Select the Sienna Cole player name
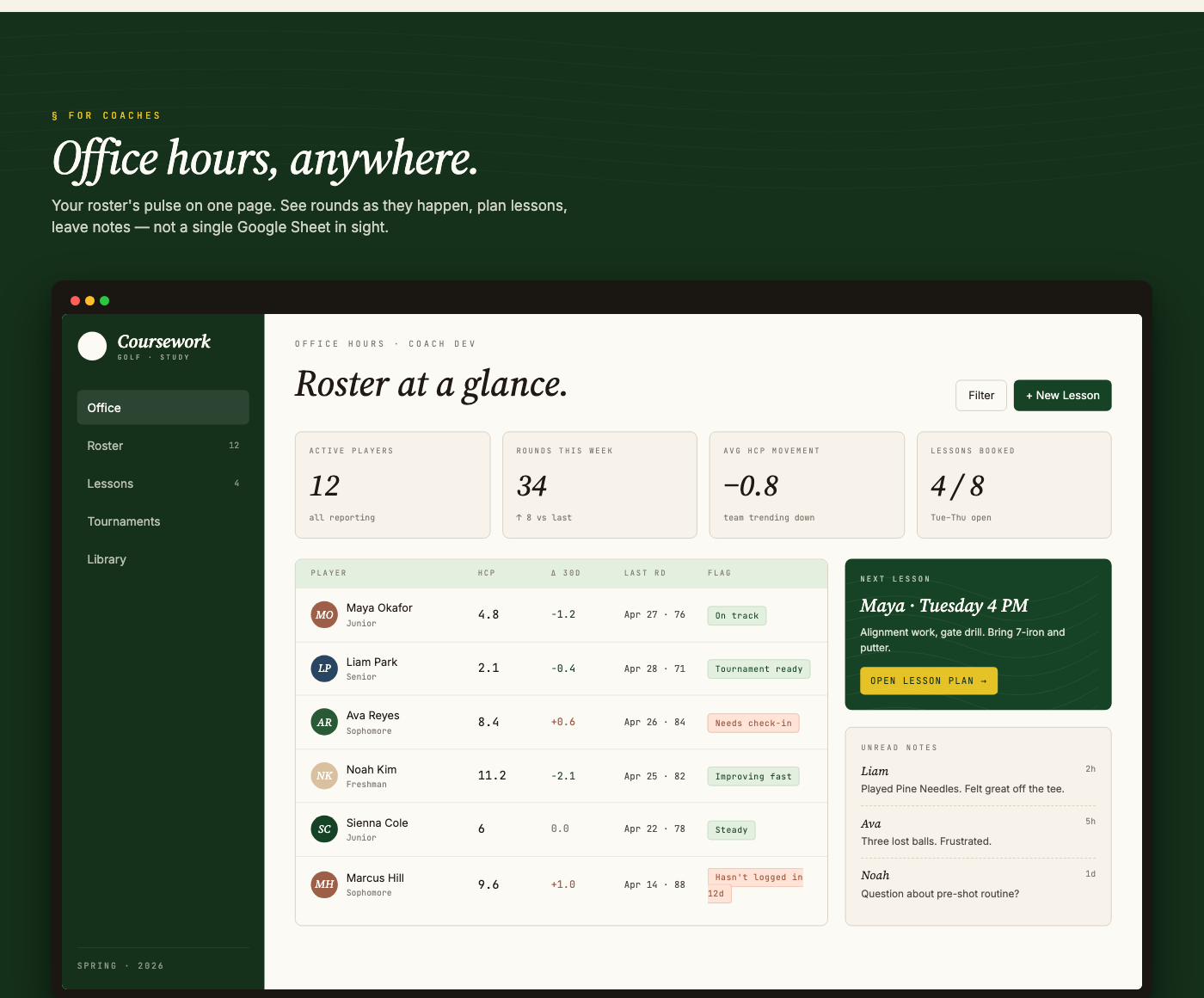The width and height of the screenshot is (1204, 998). click(x=377, y=822)
